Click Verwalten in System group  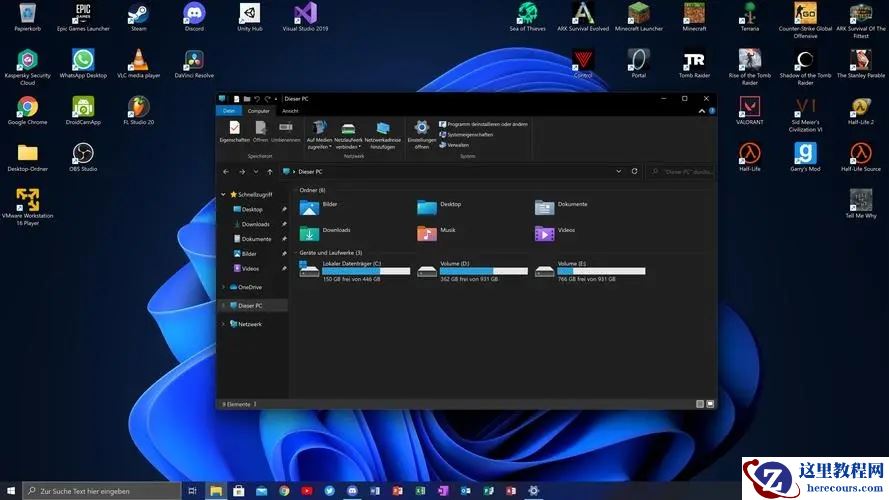tap(454, 145)
